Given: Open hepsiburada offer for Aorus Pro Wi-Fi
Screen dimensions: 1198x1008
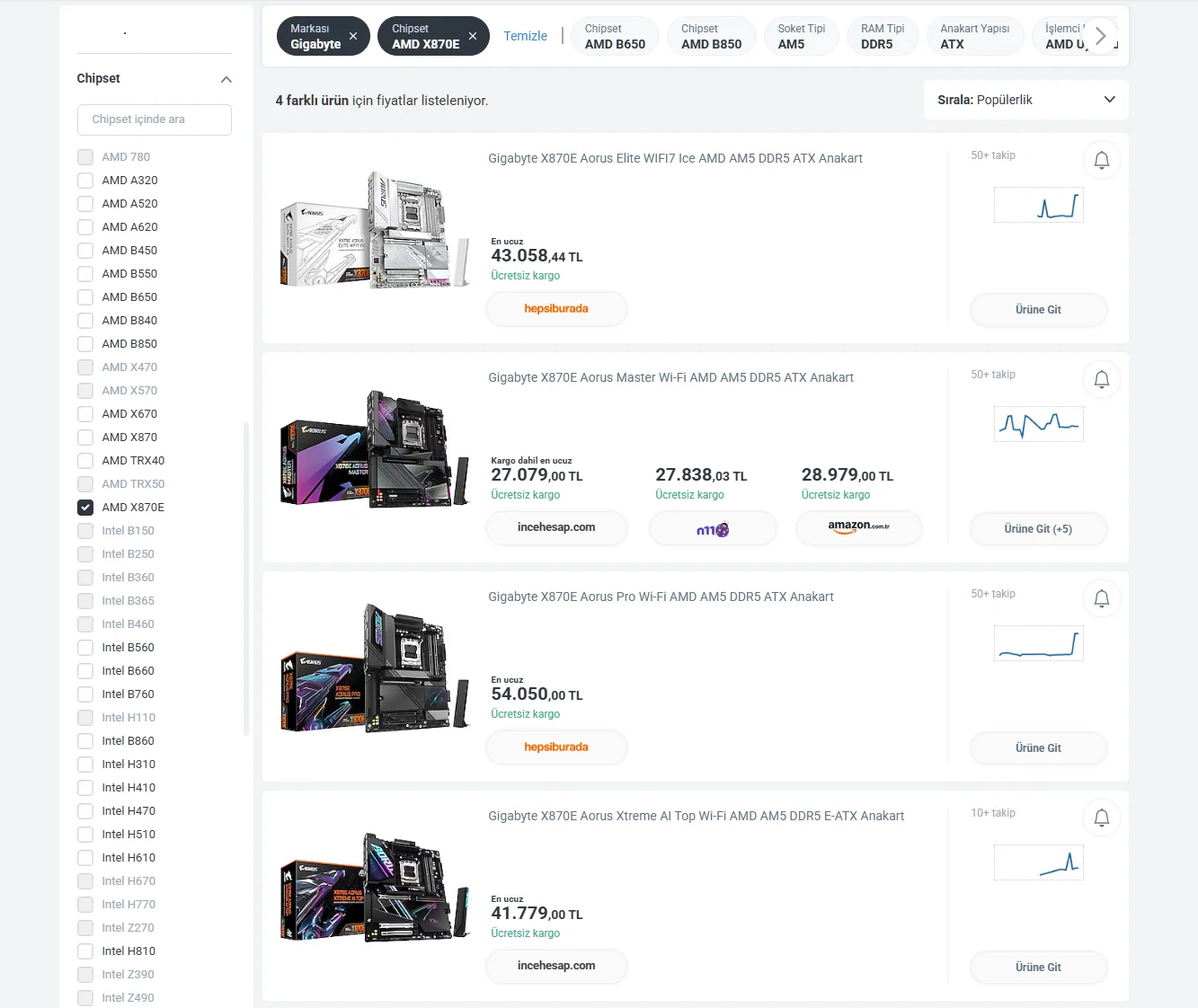Looking at the screenshot, I should point(556,747).
